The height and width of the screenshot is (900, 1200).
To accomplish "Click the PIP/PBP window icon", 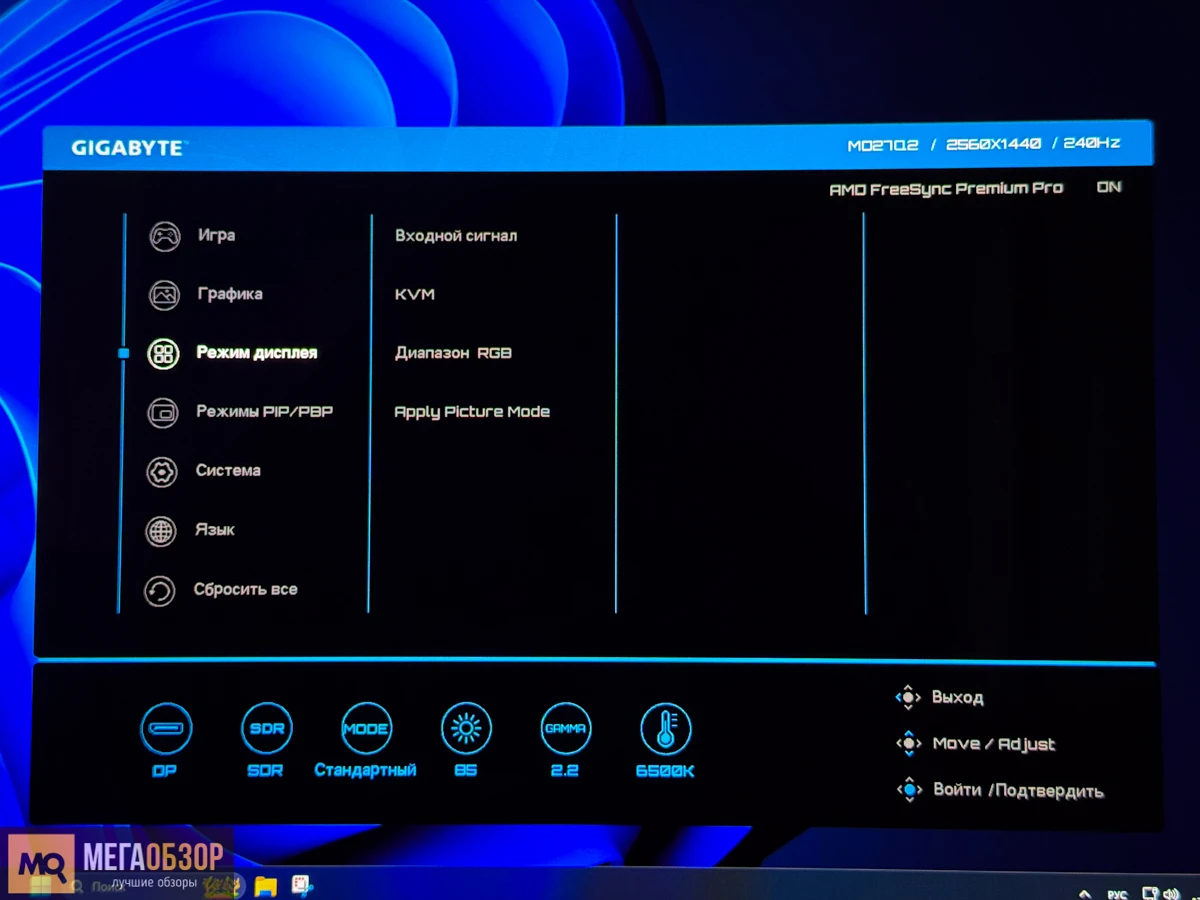I will click(x=163, y=412).
